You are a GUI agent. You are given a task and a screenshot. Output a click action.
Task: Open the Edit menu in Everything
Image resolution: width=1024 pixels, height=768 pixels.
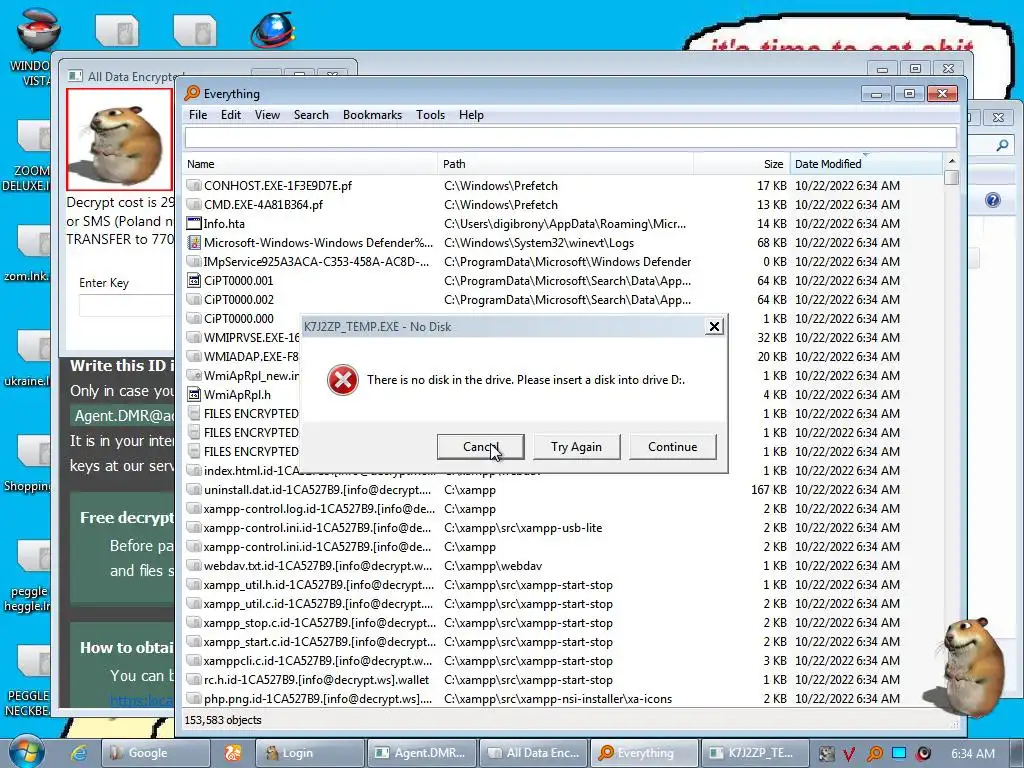[x=231, y=115]
